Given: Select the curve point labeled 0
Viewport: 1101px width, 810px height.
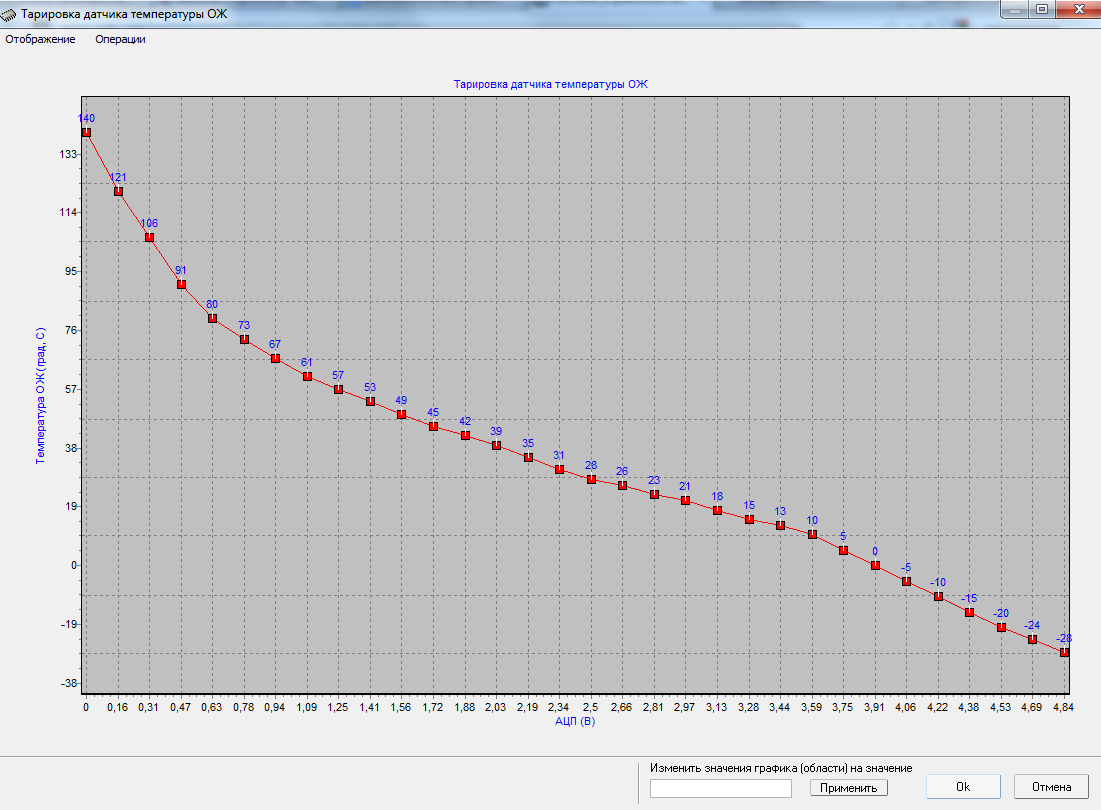Looking at the screenshot, I should coord(875,565).
